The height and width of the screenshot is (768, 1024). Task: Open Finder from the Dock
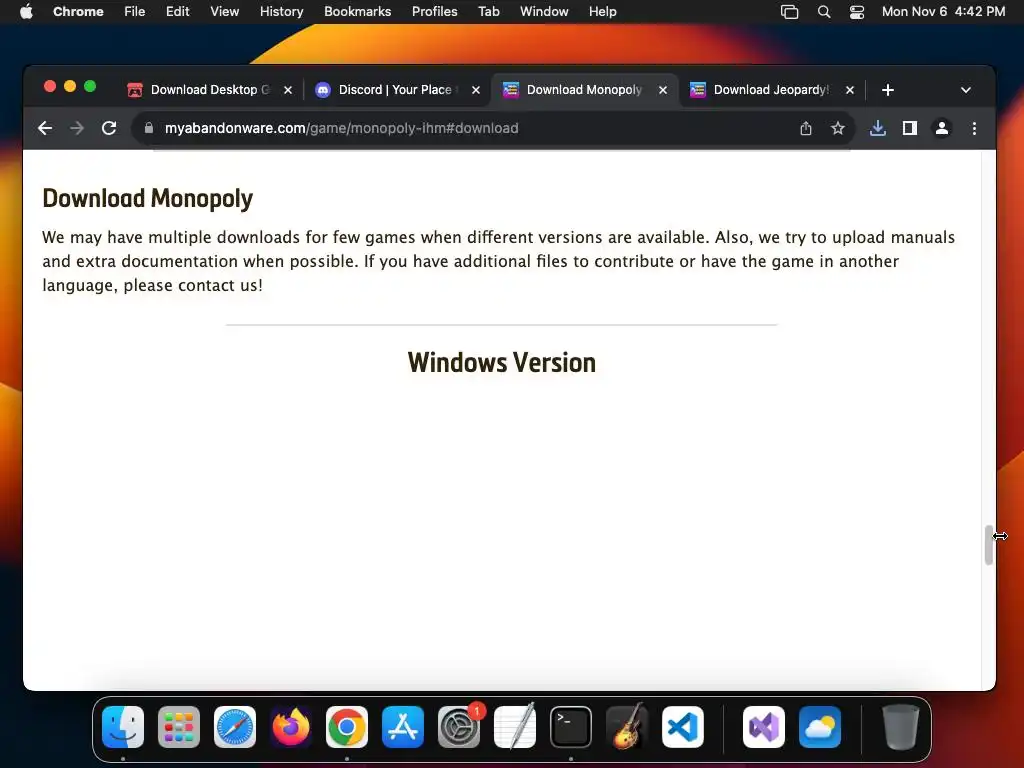[x=123, y=727]
